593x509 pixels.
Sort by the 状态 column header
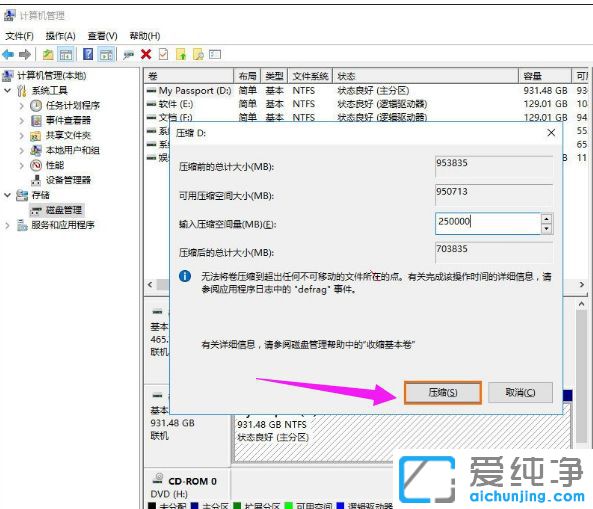point(425,76)
